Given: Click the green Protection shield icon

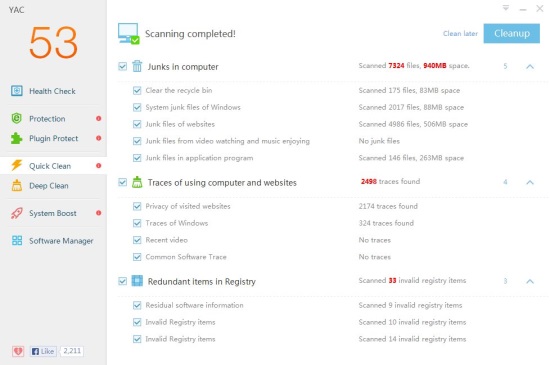Looking at the screenshot, I should click(16, 119).
